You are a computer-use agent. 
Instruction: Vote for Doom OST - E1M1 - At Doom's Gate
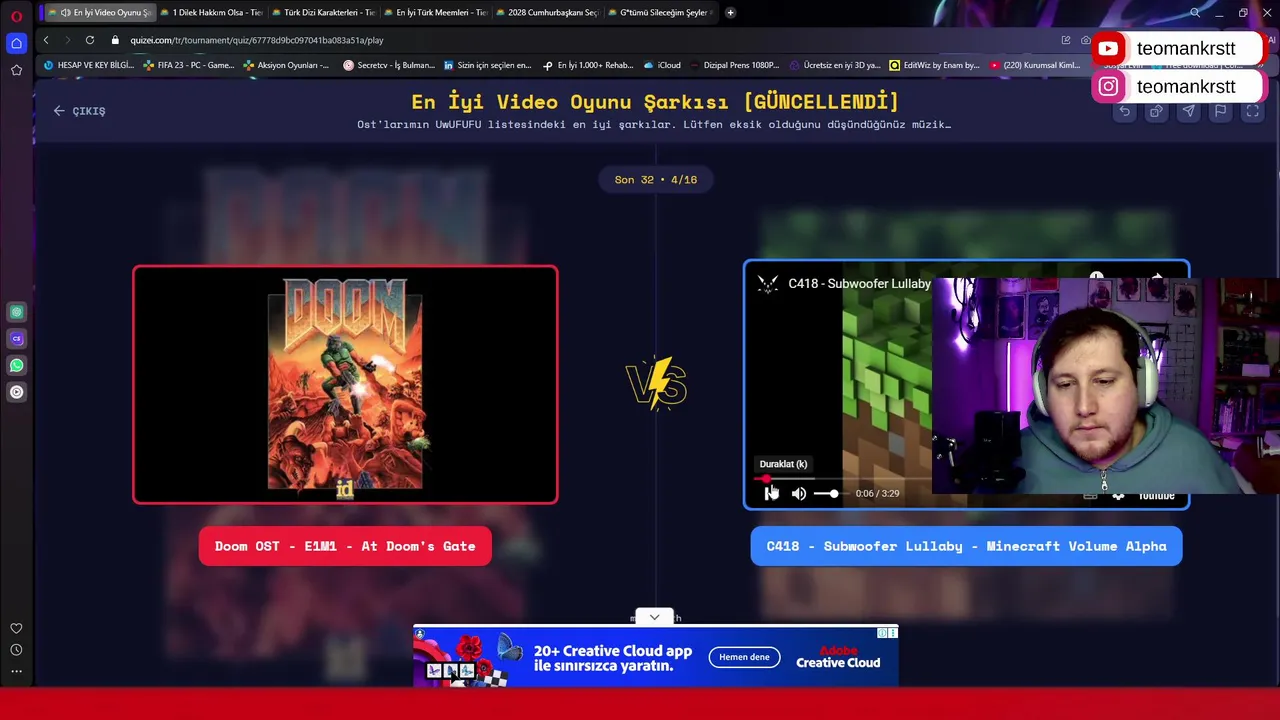345,546
